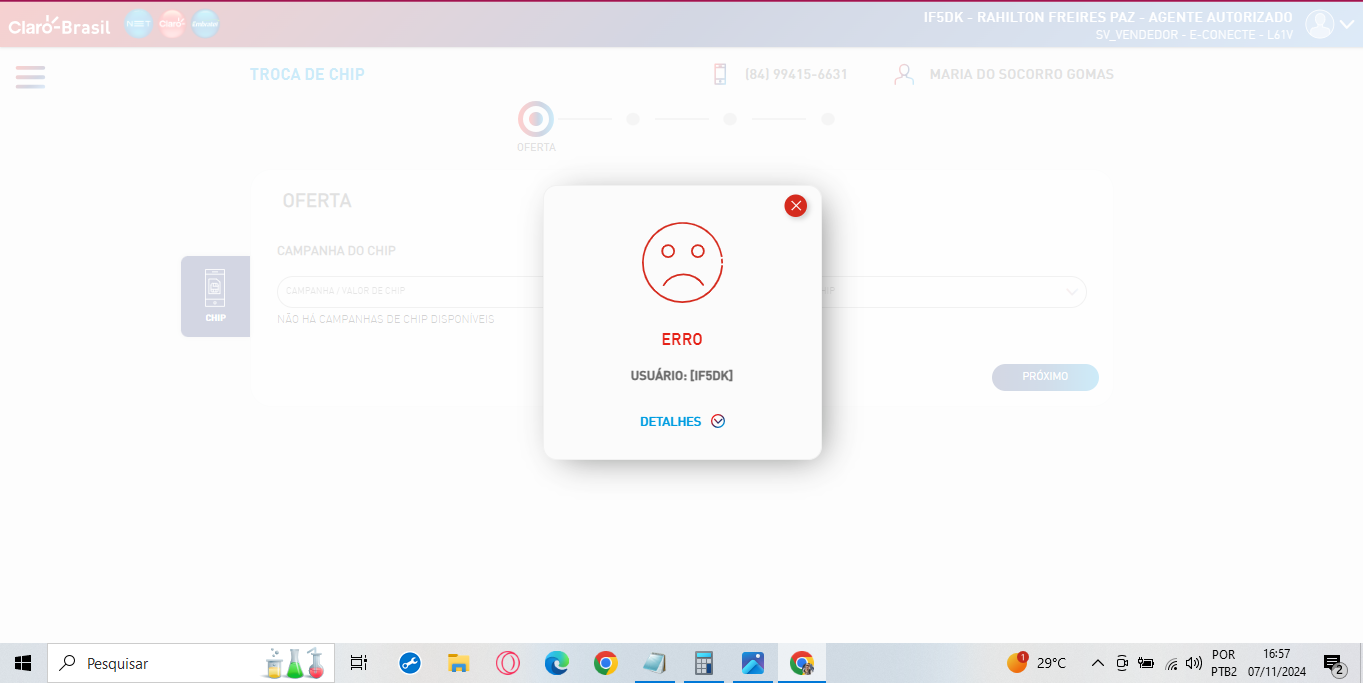
Task: Click phone number (84) 99415-6631
Action: (796, 75)
